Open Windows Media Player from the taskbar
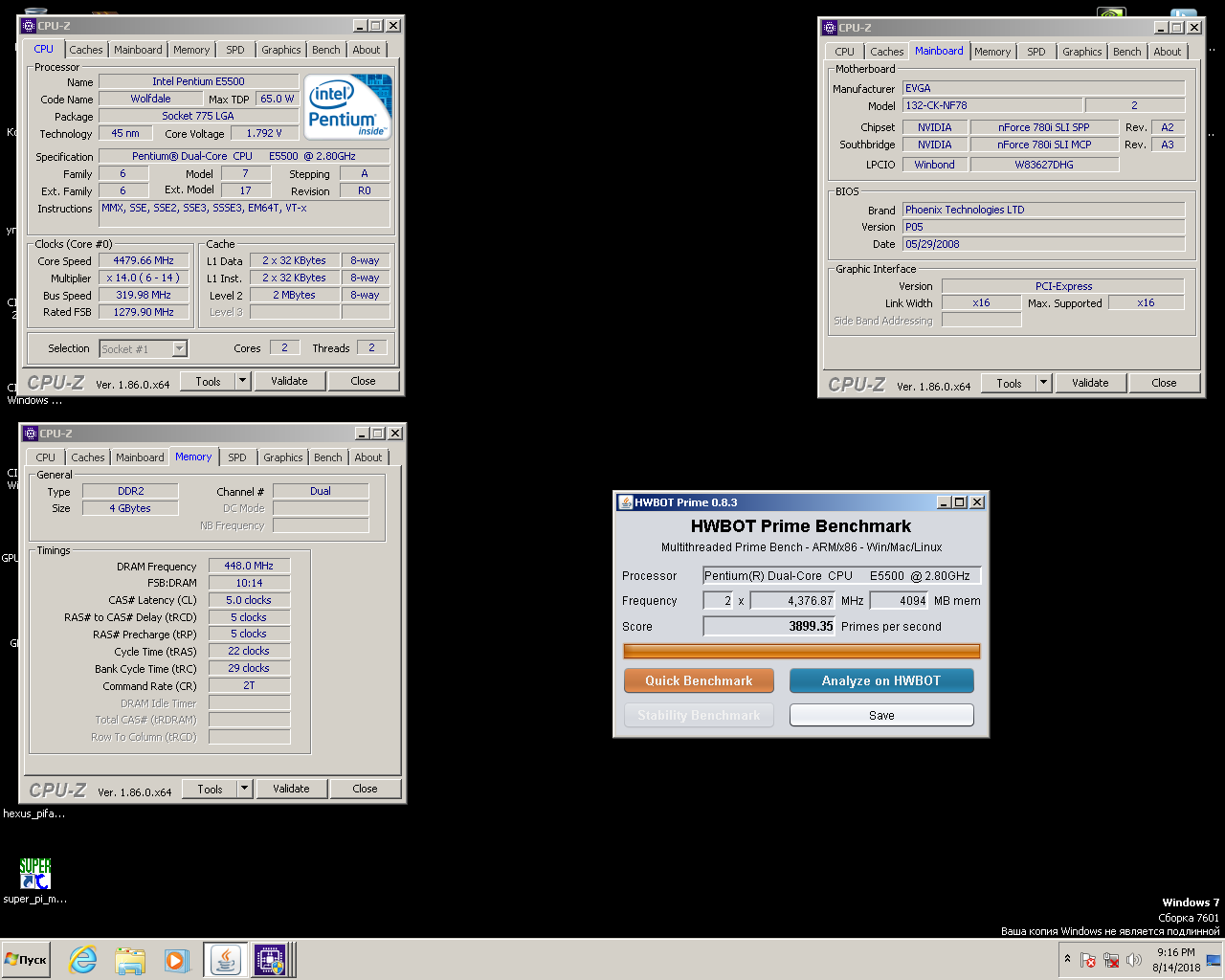Viewport: 1225px width, 980px height. 176,960
